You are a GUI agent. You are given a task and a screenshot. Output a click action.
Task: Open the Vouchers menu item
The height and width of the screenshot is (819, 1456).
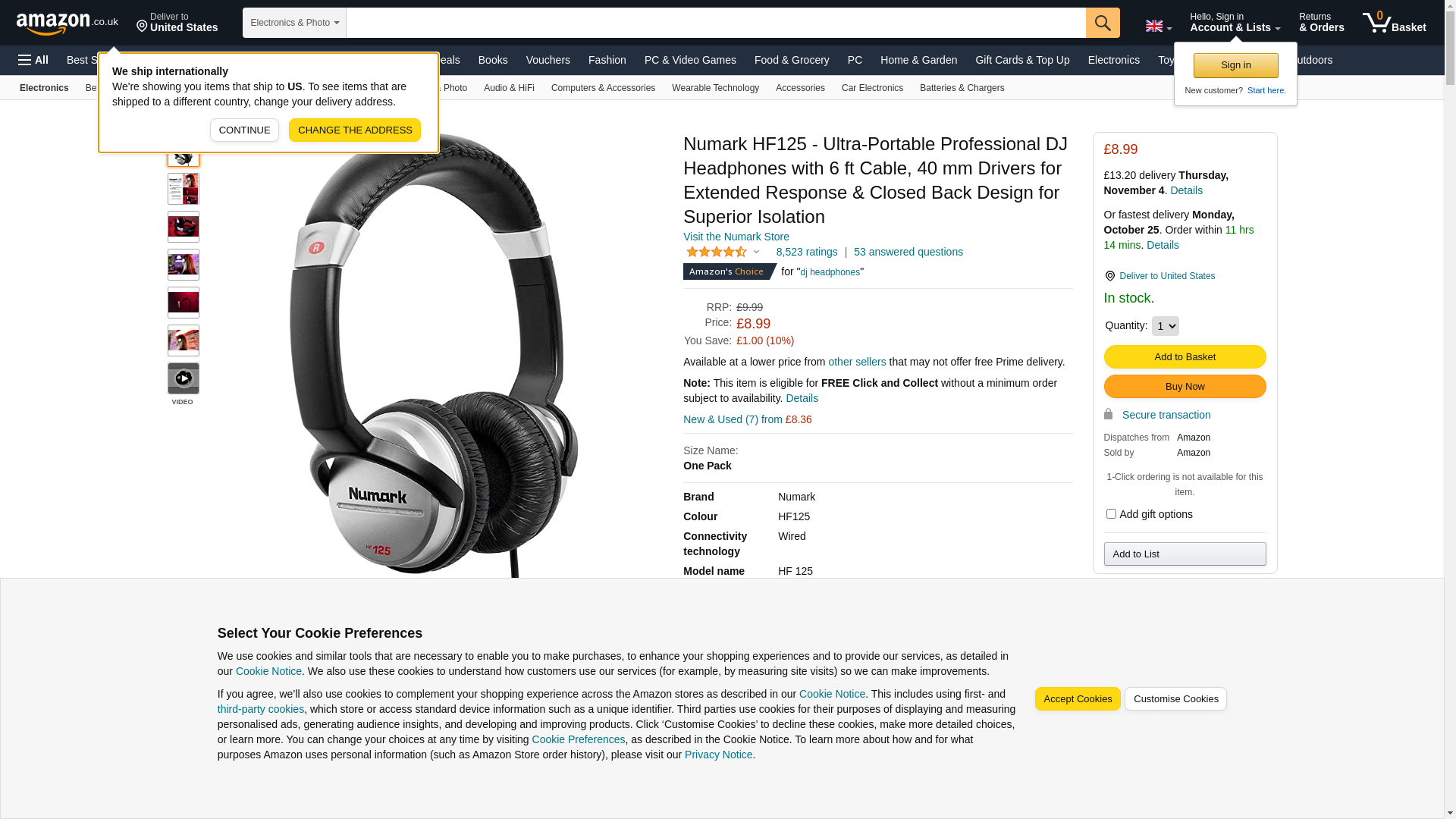point(548,60)
